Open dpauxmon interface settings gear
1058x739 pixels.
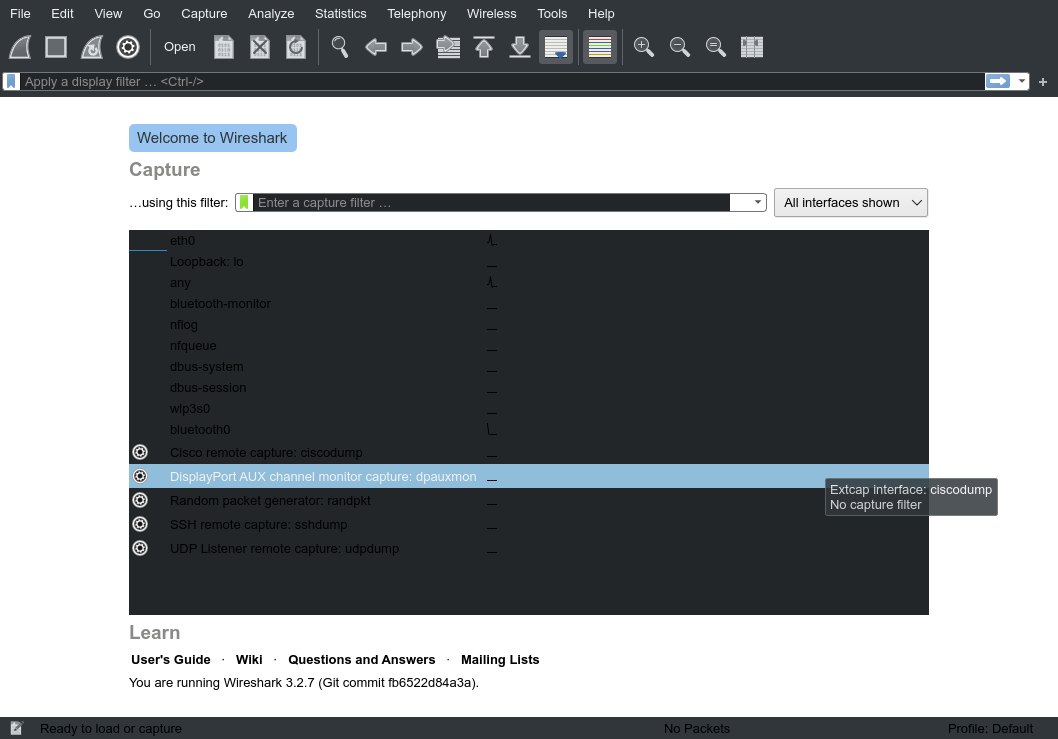pyautogui.click(x=140, y=476)
